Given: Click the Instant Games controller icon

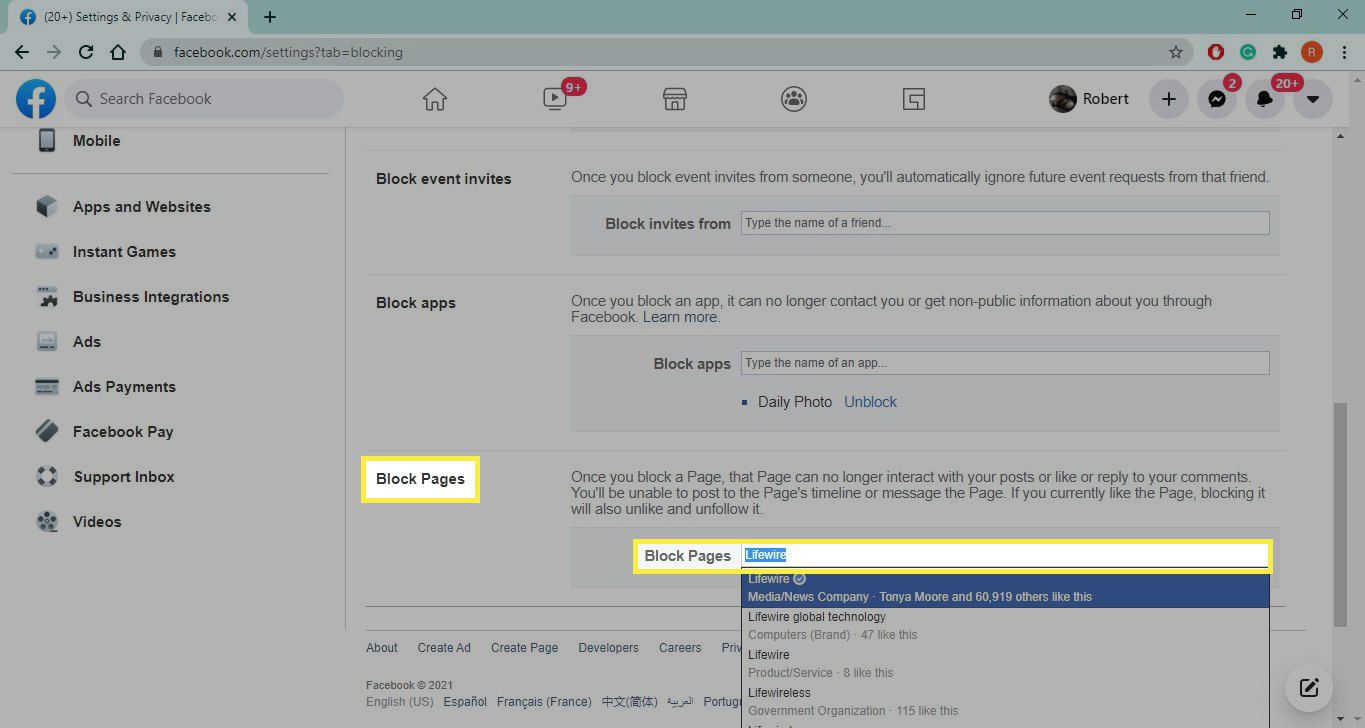Looking at the screenshot, I should coord(47,252).
